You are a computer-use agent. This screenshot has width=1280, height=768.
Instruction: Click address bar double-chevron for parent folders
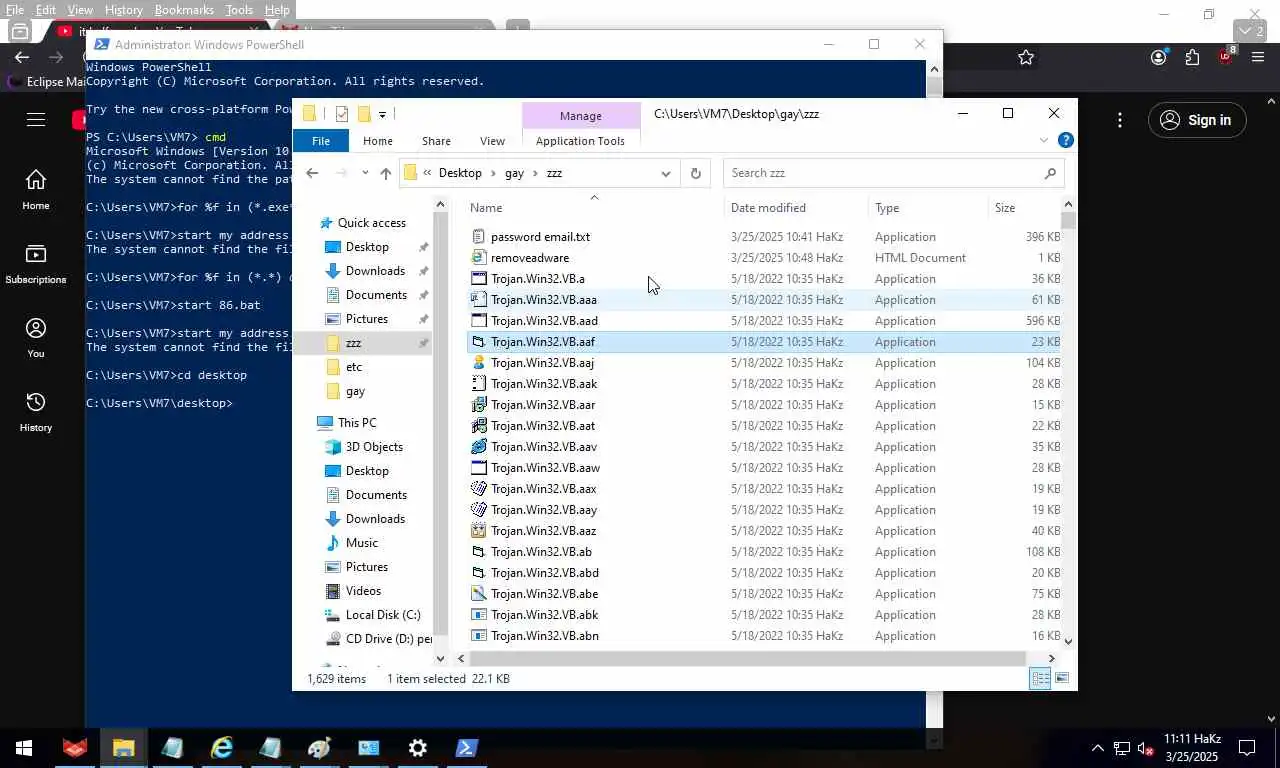pos(428,173)
